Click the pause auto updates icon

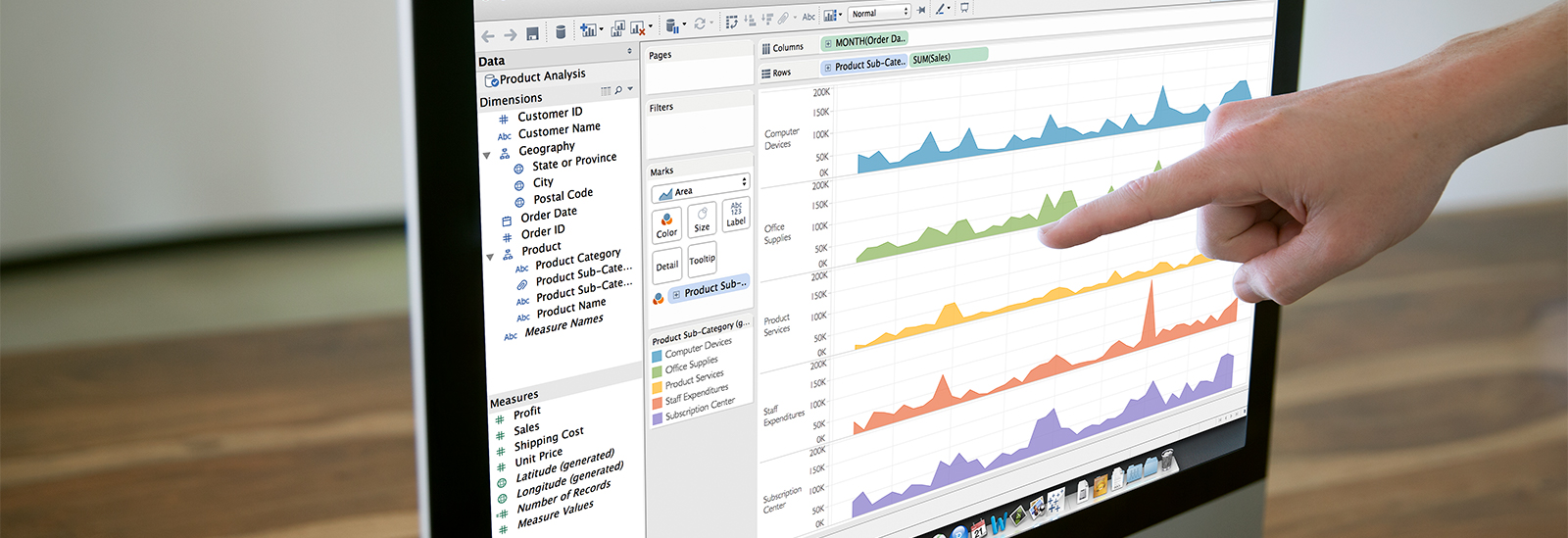click(672, 26)
